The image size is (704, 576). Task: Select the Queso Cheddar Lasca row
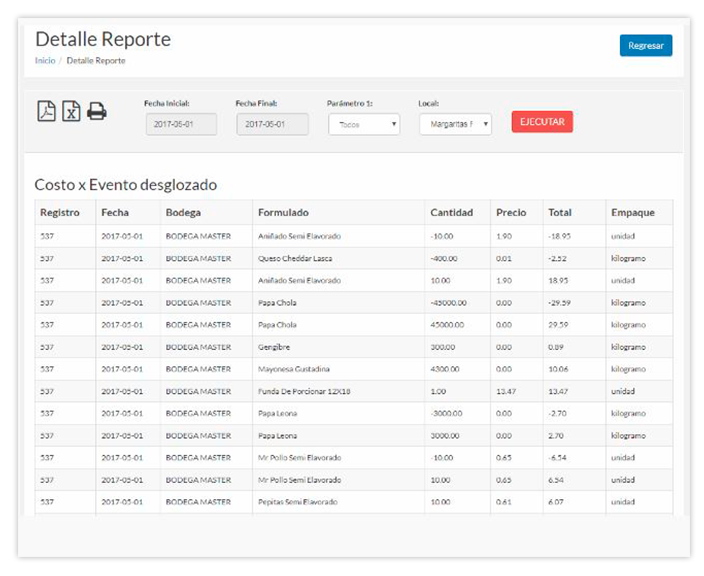click(x=295, y=259)
